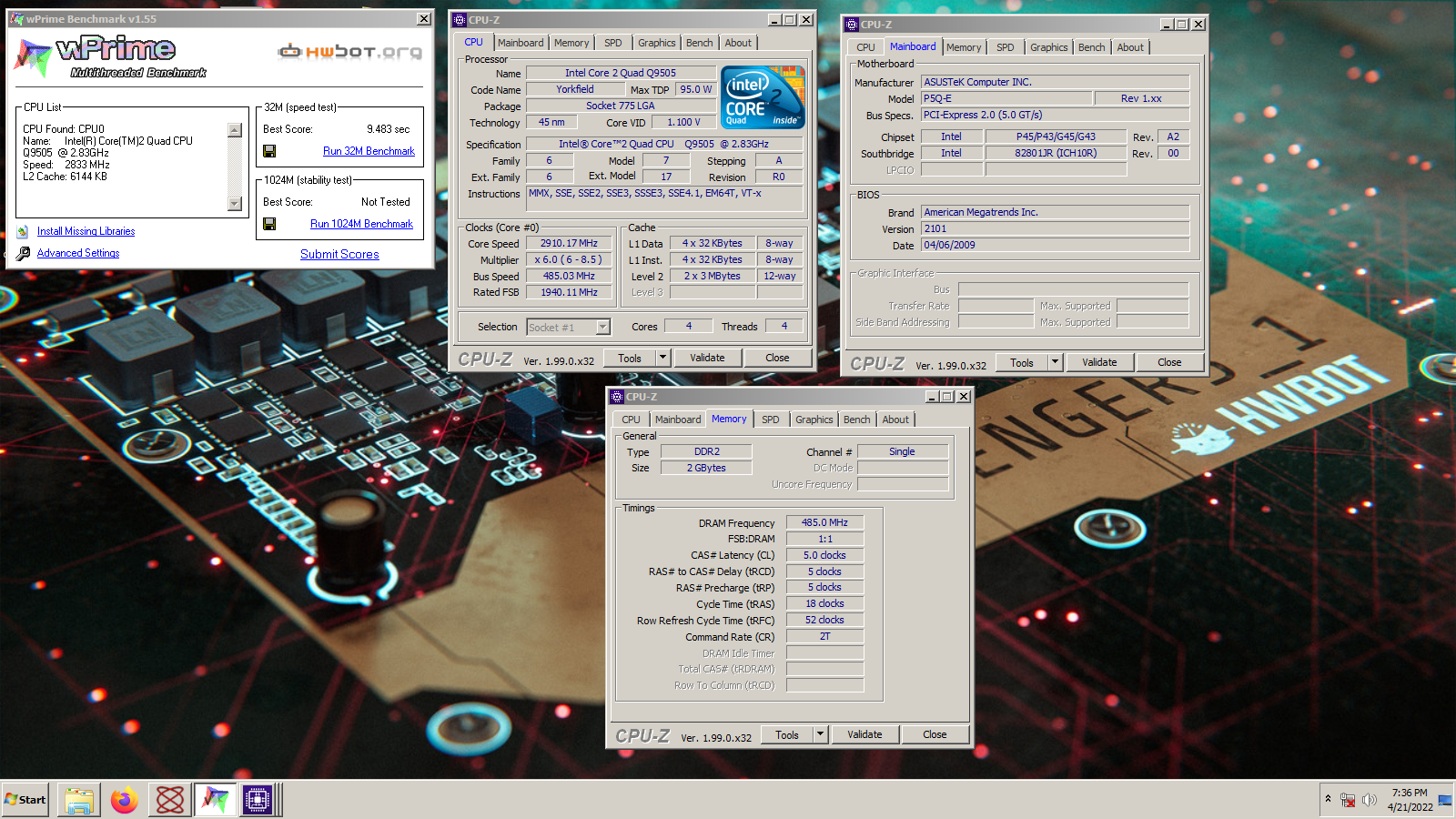The width and height of the screenshot is (1456, 819).
Task: Open About tab in CPU-Z Mainboard window
Action: point(1130,47)
